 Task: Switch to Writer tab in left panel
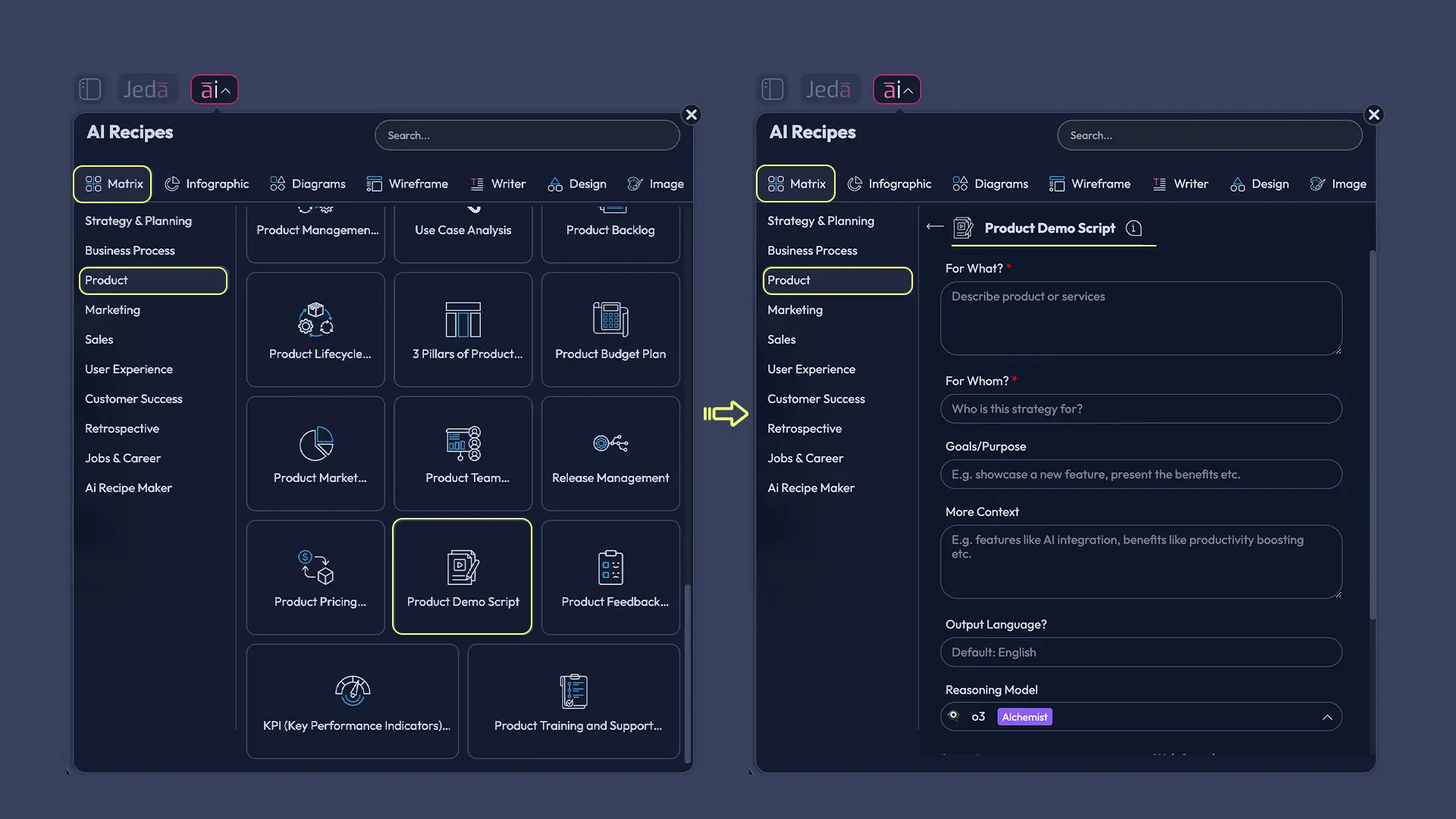[x=498, y=184]
